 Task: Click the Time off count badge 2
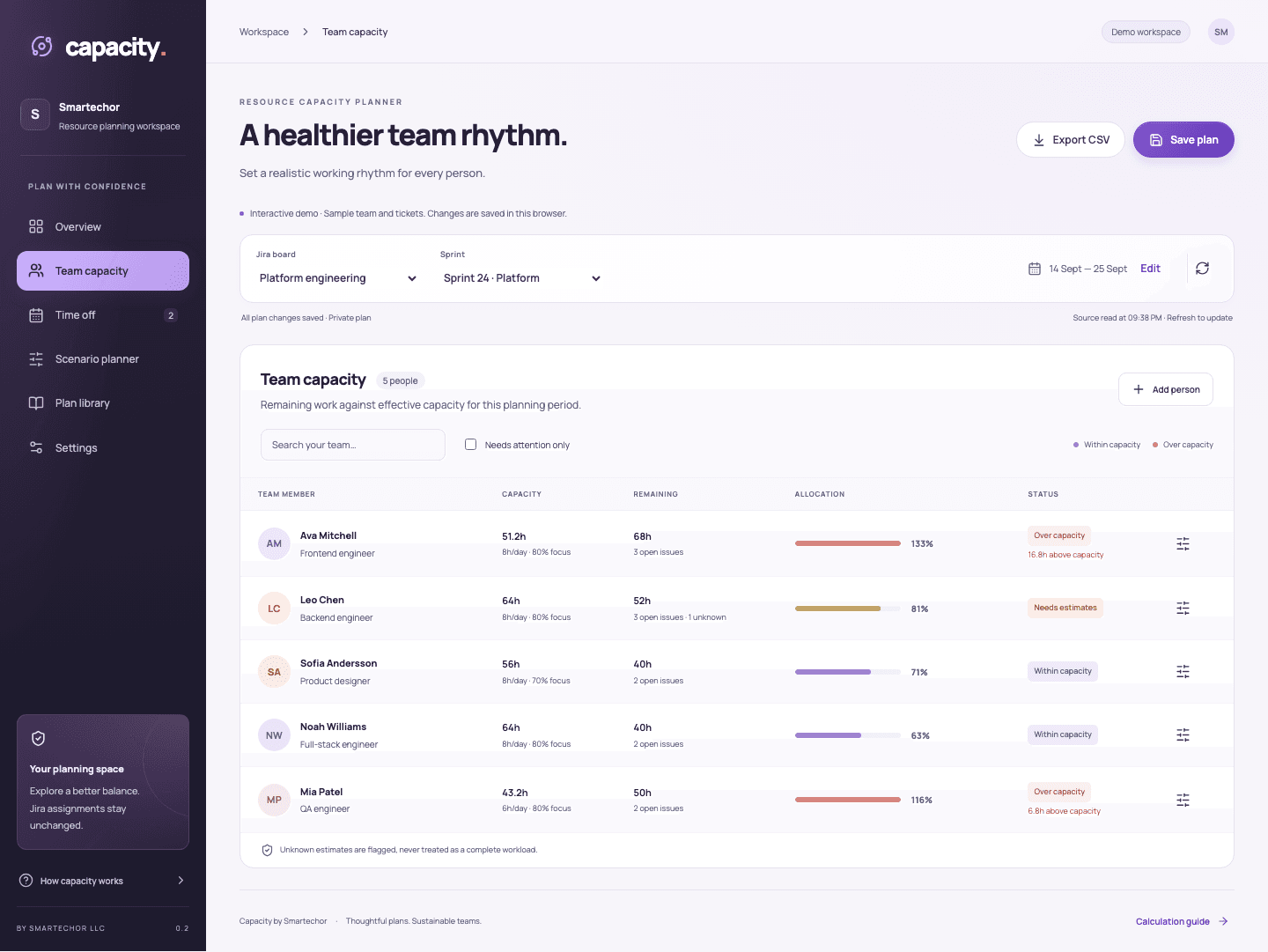click(171, 315)
